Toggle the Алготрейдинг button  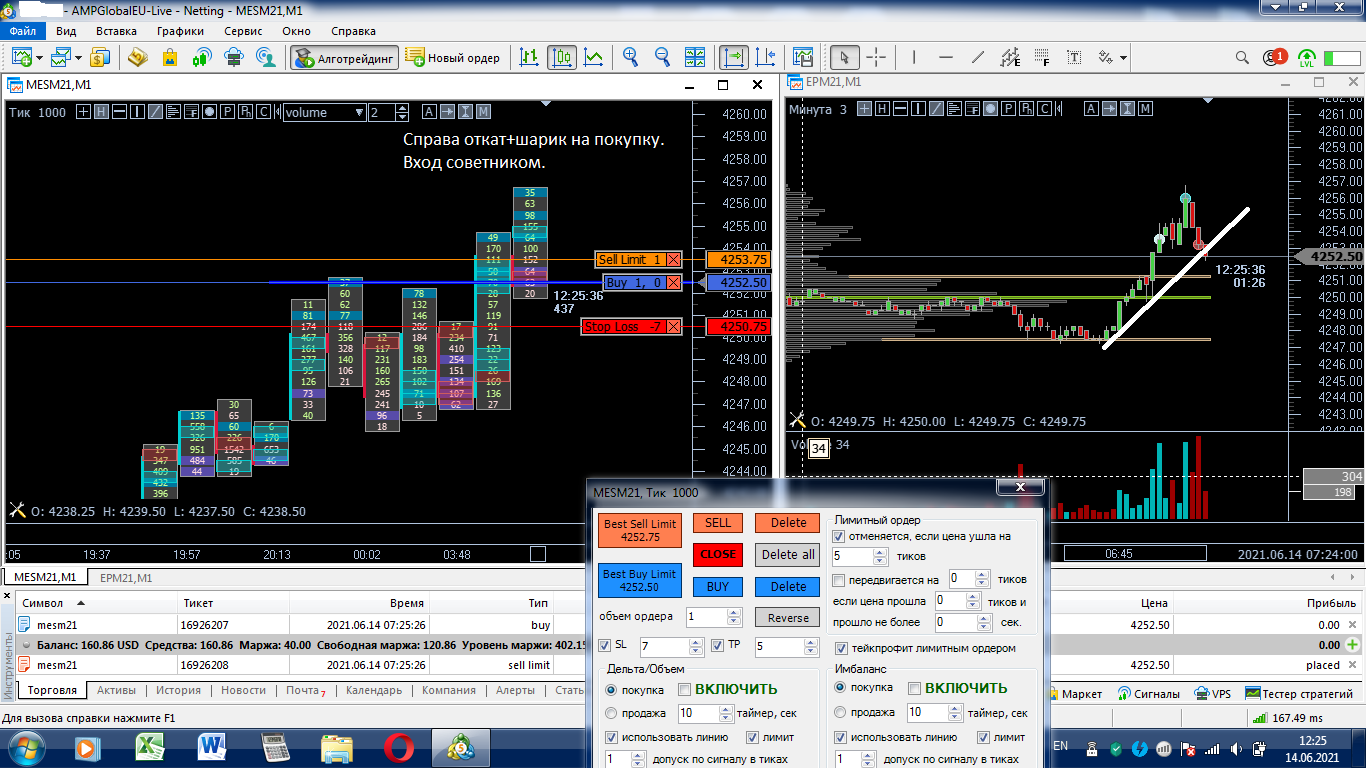tap(345, 58)
